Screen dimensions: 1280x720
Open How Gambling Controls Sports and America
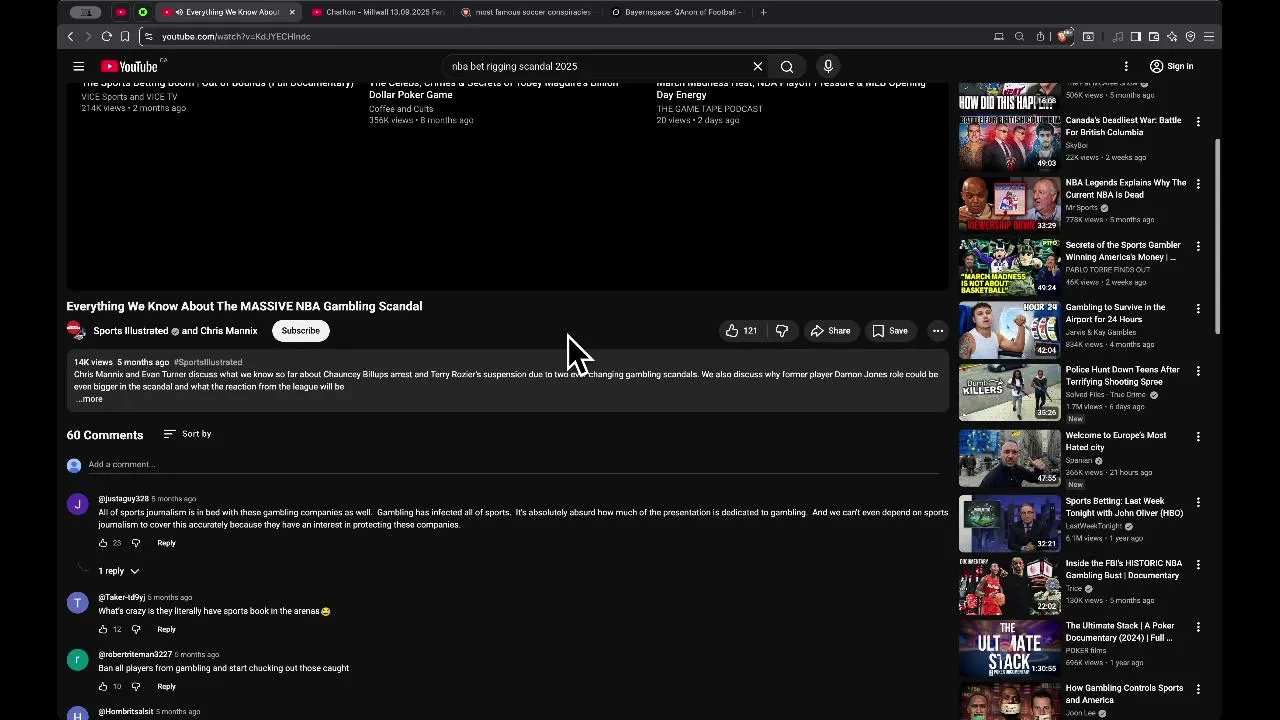[1124, 694]
